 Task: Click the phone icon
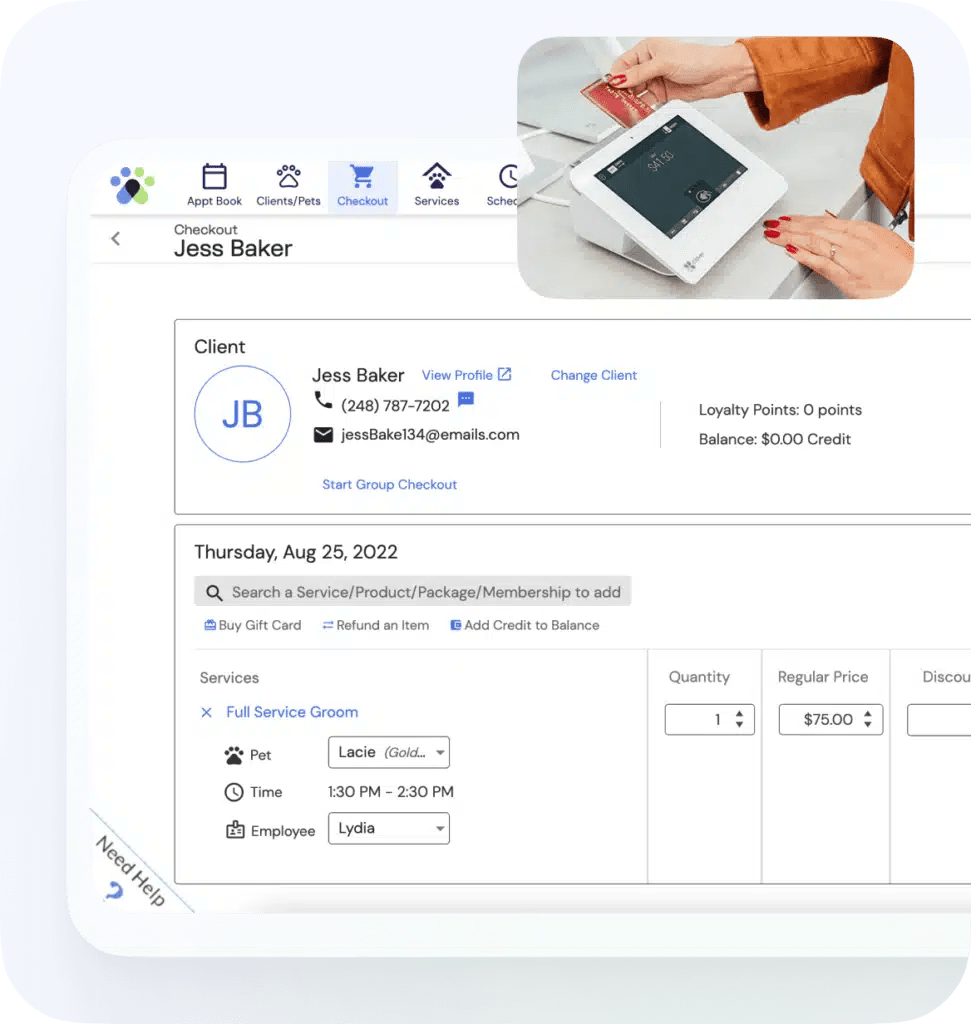pos(323,400)
